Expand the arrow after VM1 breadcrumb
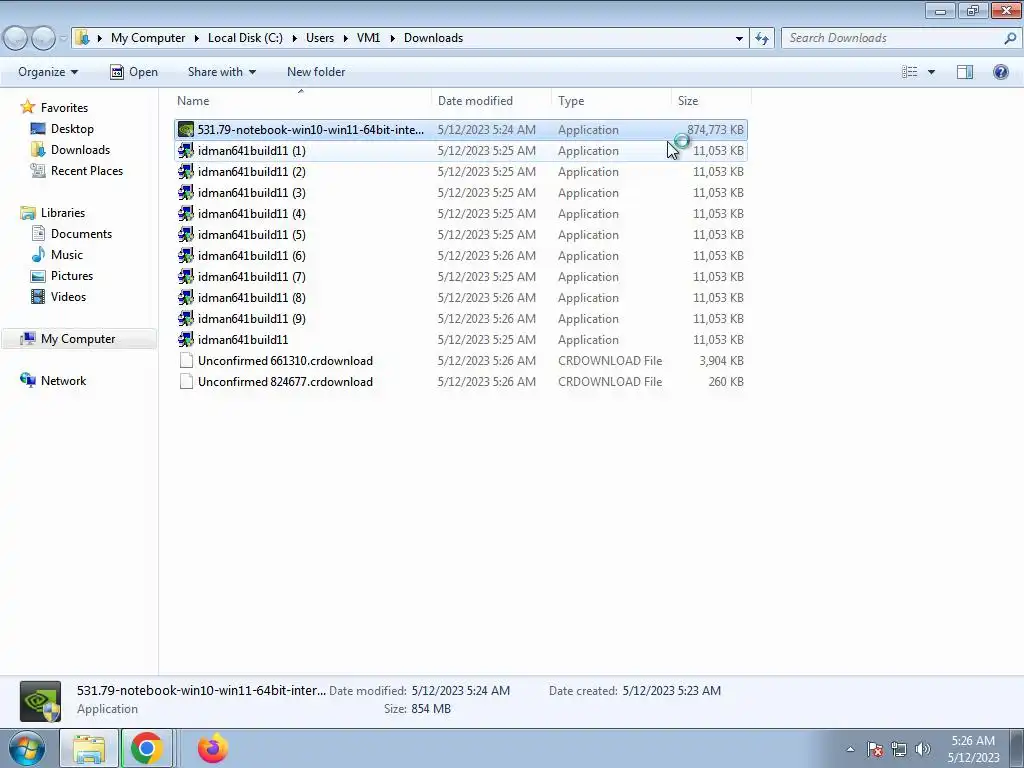The width and height of the screenshot is (1024, 768). pyautogui.click(x=392, y=38)
